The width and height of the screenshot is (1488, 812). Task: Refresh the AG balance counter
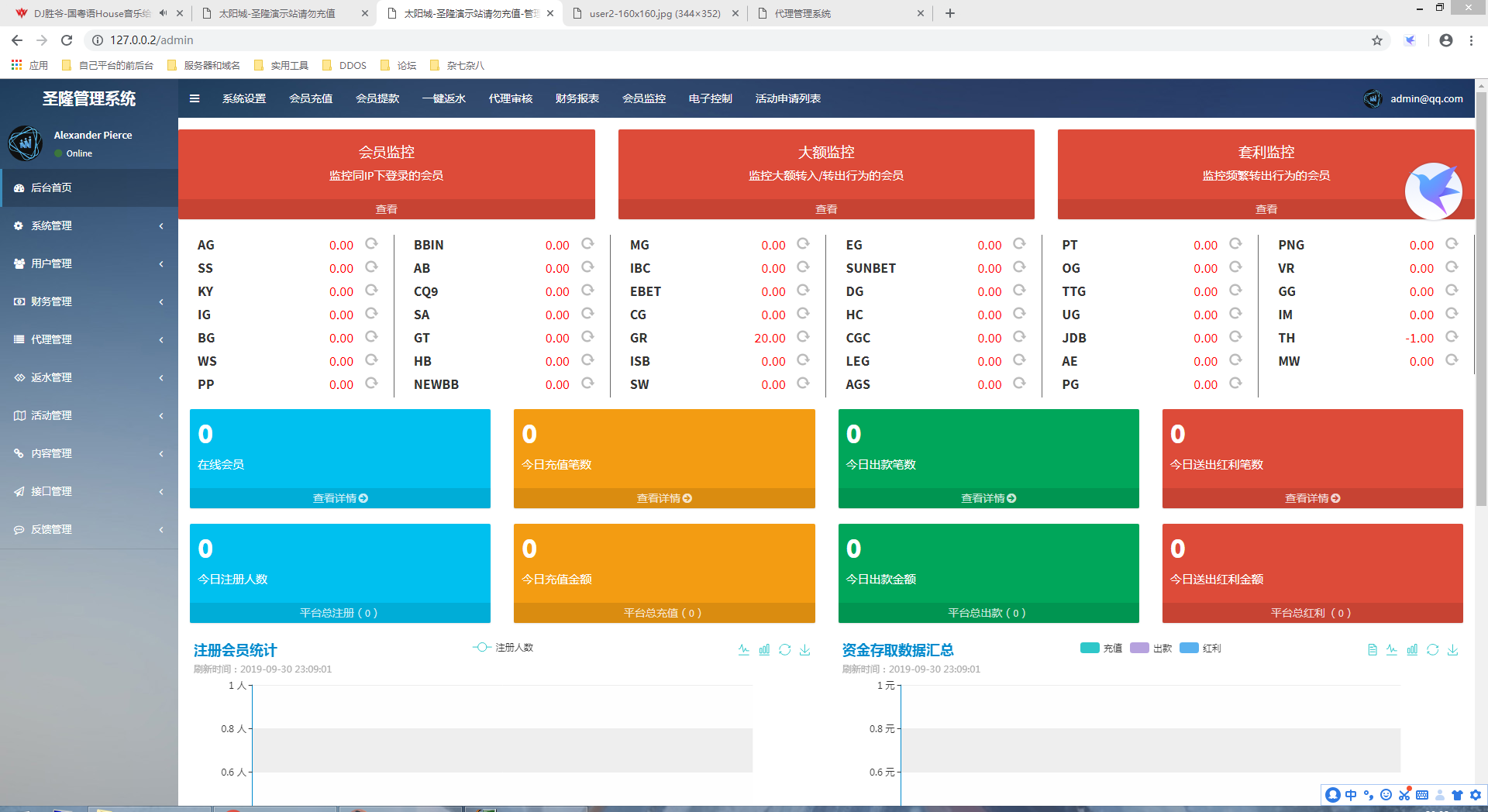371,244
